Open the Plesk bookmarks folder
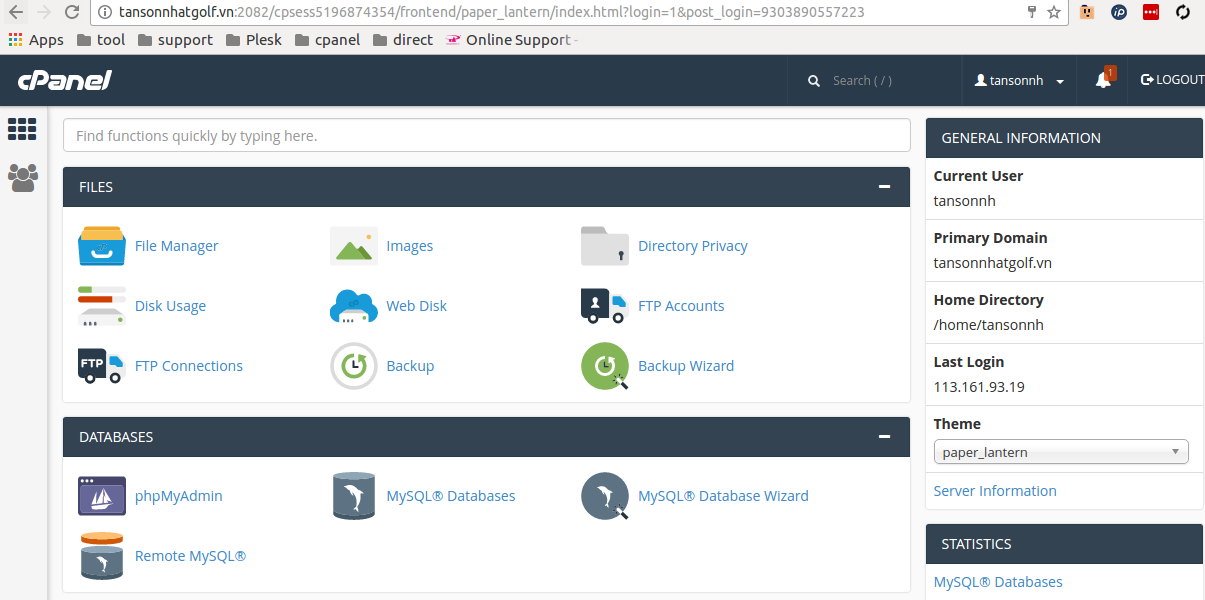Screen dimensions: 1205x600 coord(253,40)
